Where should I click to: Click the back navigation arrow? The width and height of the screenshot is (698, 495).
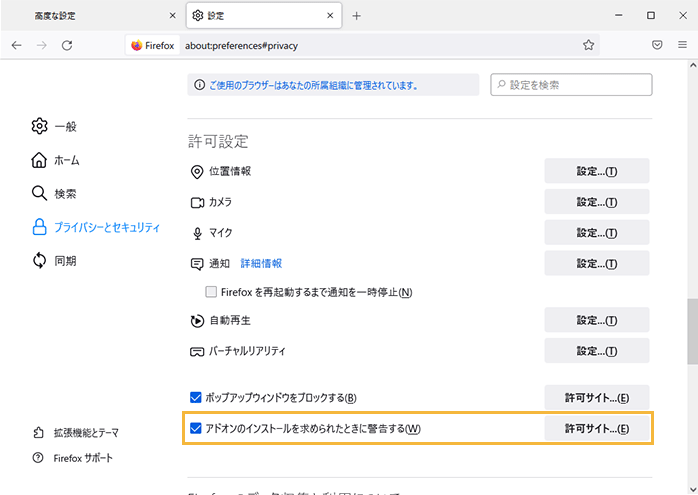coord(16,45)
